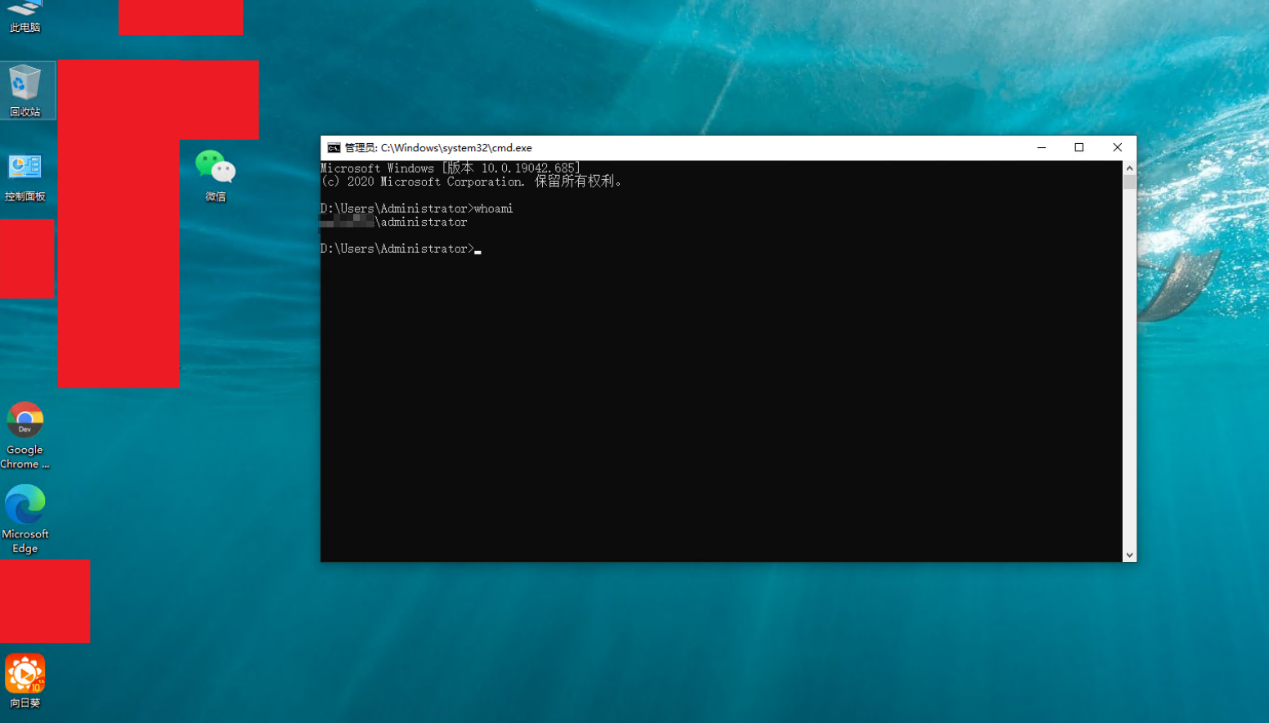Select the 回收站 recycle bin icon
This screenshot has width=1269, height=723.
pyautogui.click(x=25, y=88)
